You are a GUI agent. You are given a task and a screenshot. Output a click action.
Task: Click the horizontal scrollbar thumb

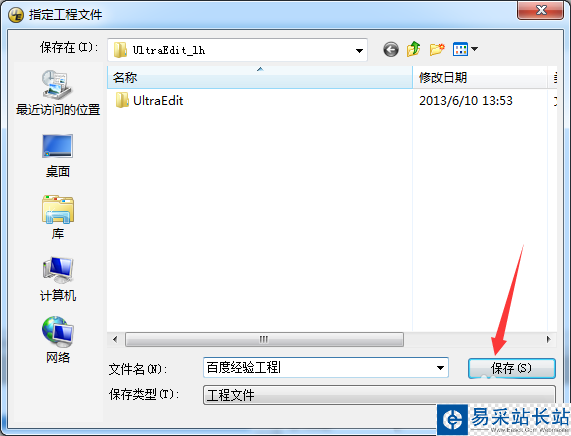click(x=264, y=339)
